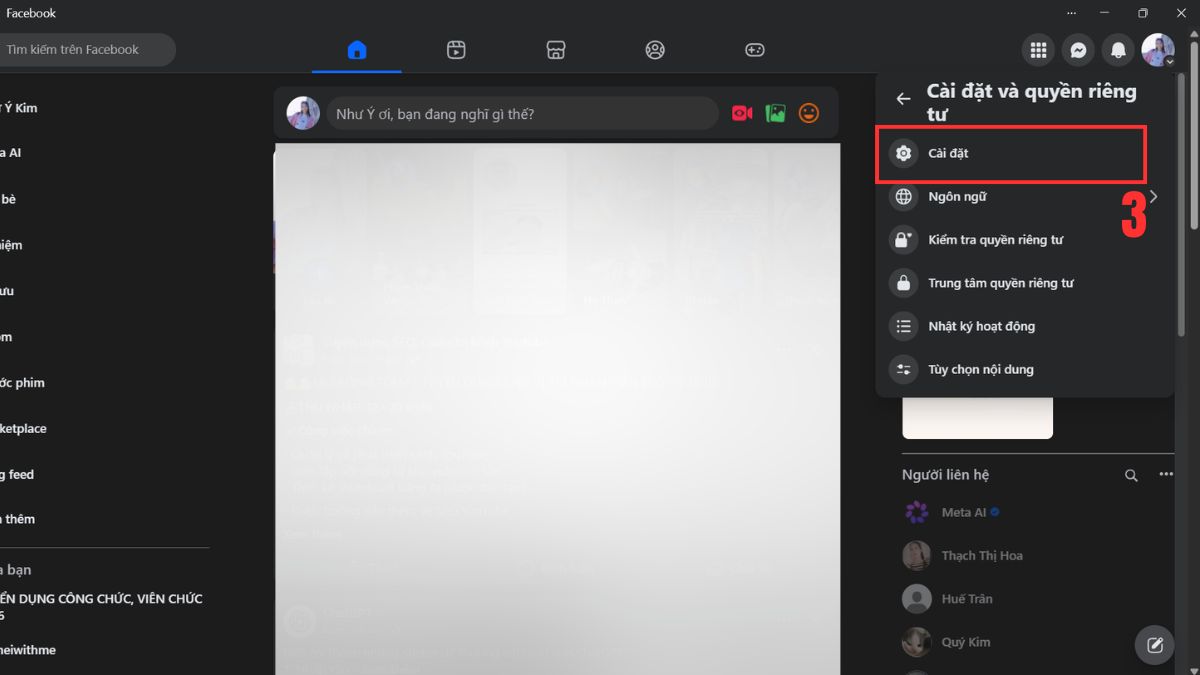Open the window title bar more-options ellipsis
The height and width of the screenshot is (675, 1200).
point(1071,13)
